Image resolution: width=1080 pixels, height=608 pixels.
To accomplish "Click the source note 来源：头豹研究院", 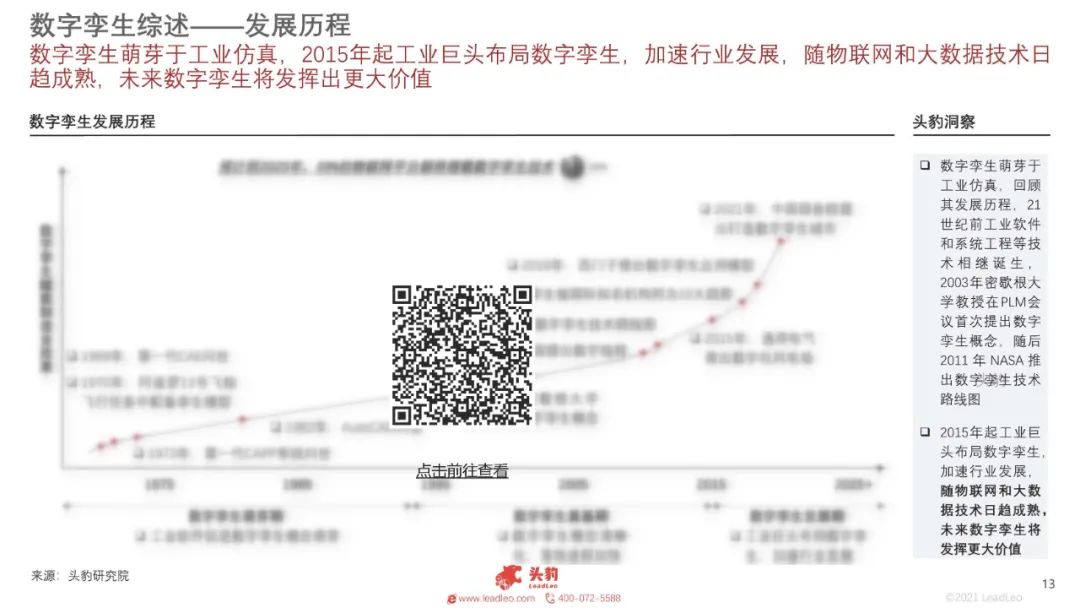I will (x=80, y=576).
